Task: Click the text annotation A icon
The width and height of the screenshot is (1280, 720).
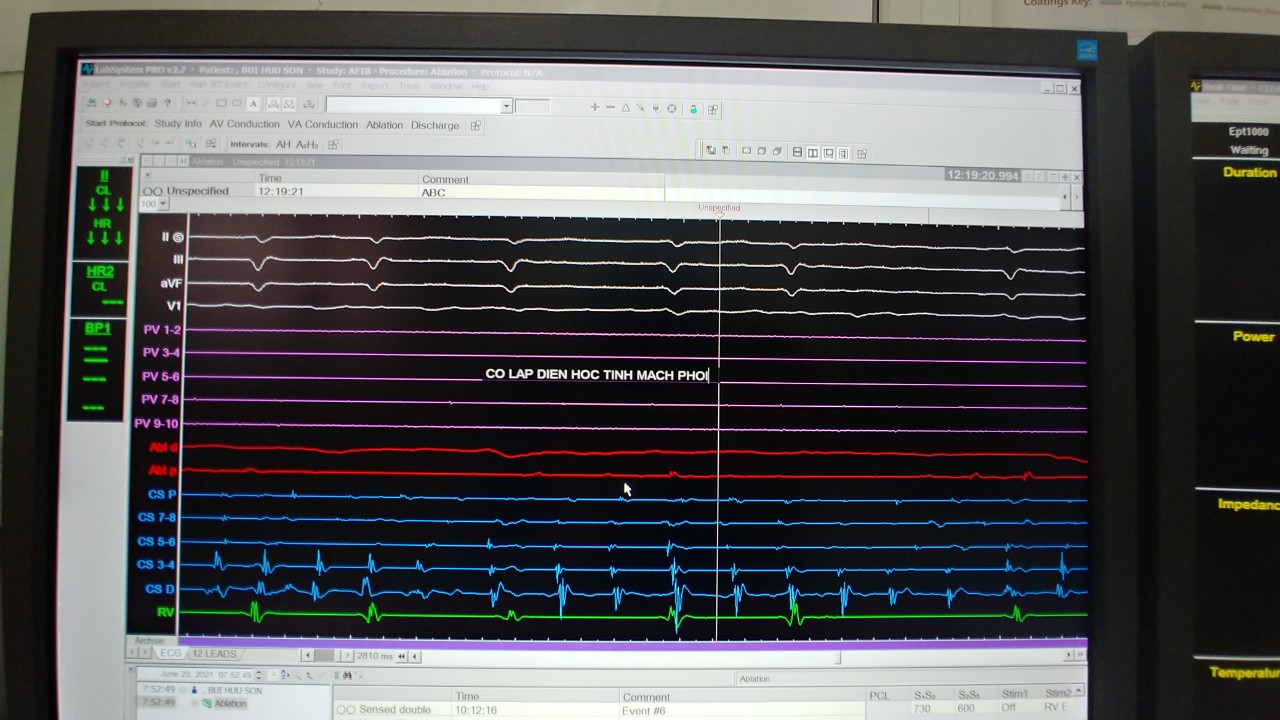Action: [253, 104]
